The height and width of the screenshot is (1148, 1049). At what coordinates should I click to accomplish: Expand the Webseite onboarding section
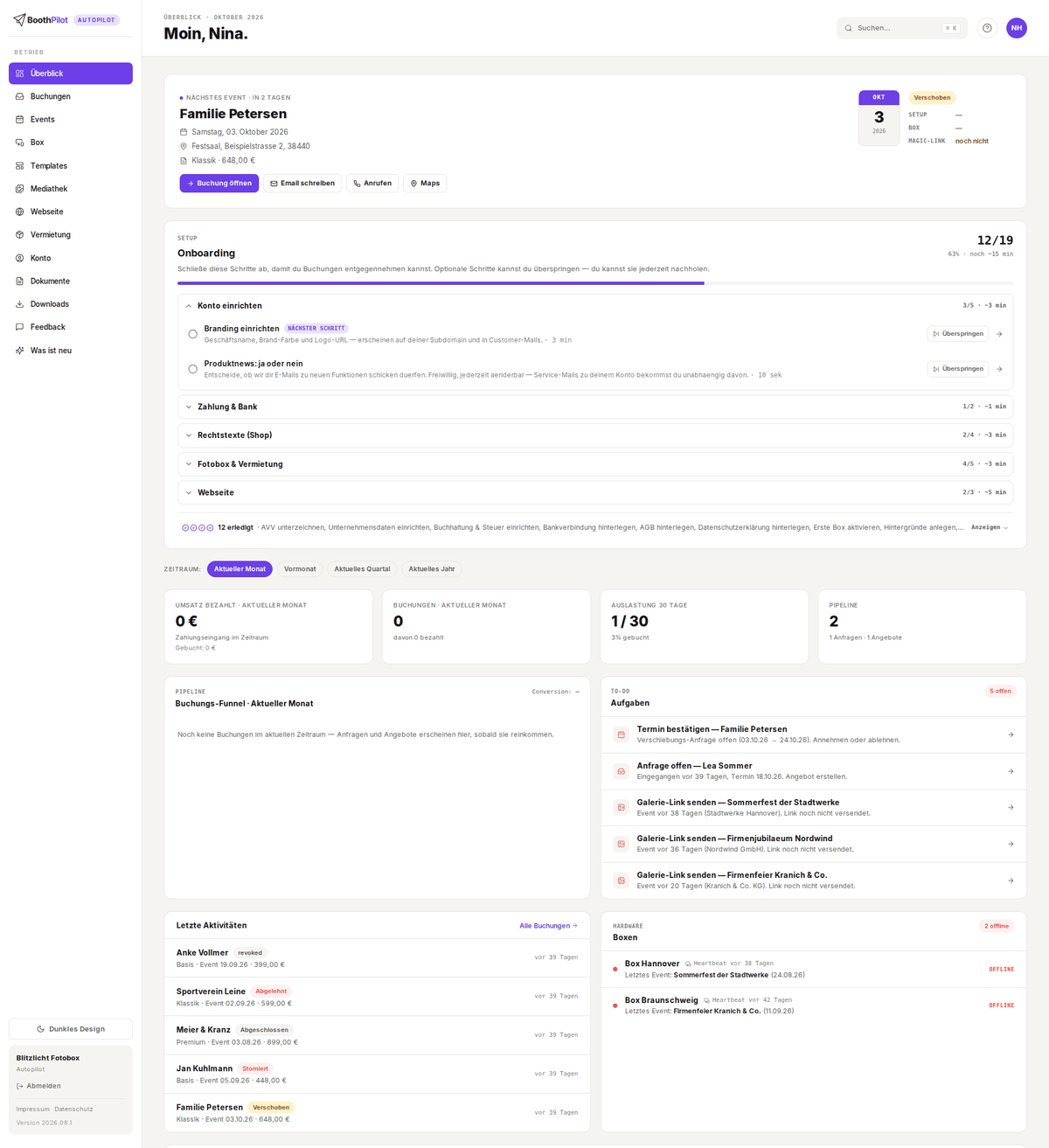click(x=595, y=492)
